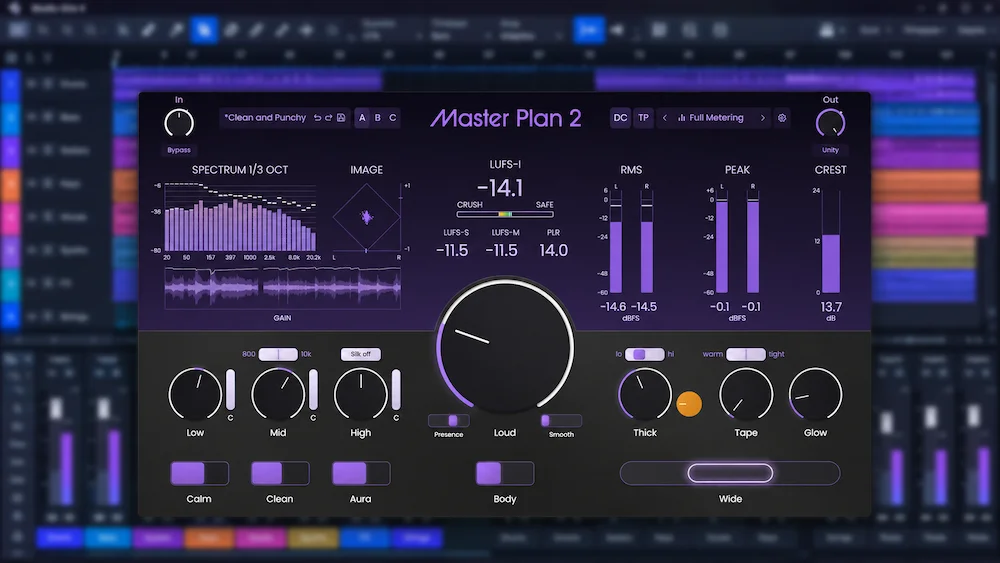Click the Peak level meter bars
Viewport: 1000px width, 563px height.
coord(737,241)
